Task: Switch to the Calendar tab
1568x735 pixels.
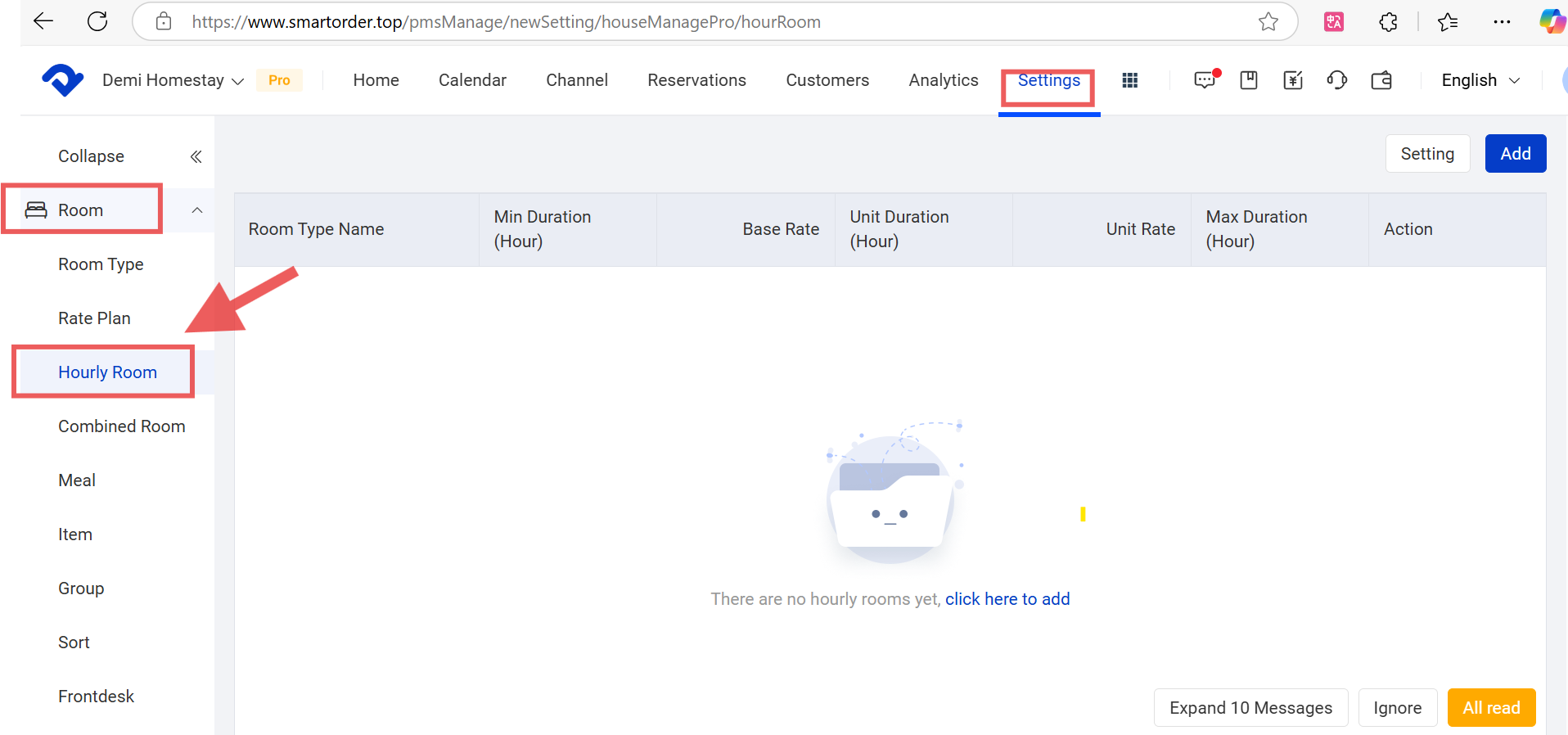Action: tap(472, 80)
